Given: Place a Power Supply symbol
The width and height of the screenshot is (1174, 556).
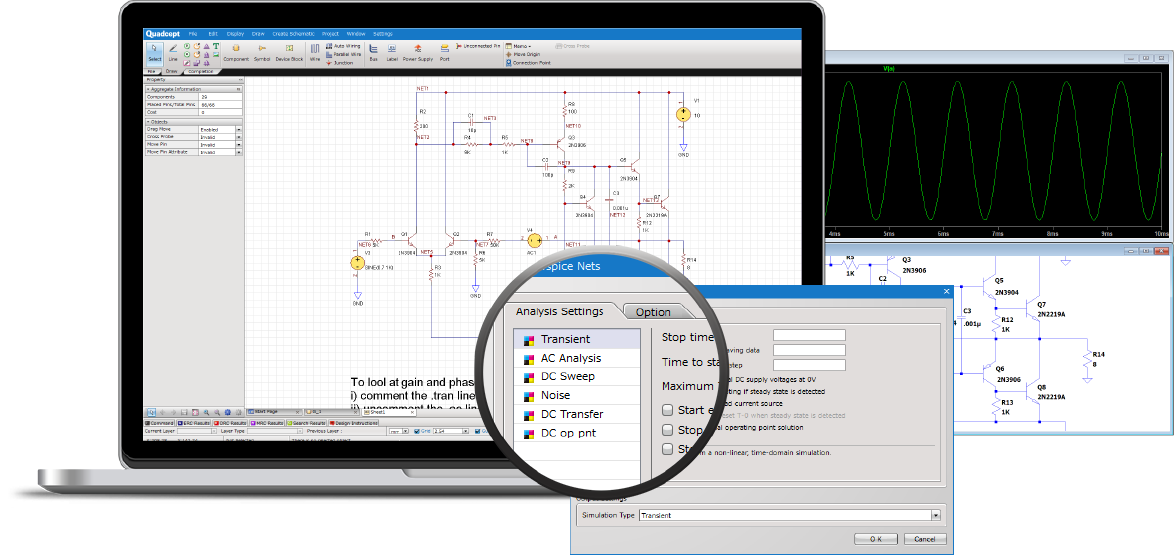Looking at the screenshot, I should 417,50.
